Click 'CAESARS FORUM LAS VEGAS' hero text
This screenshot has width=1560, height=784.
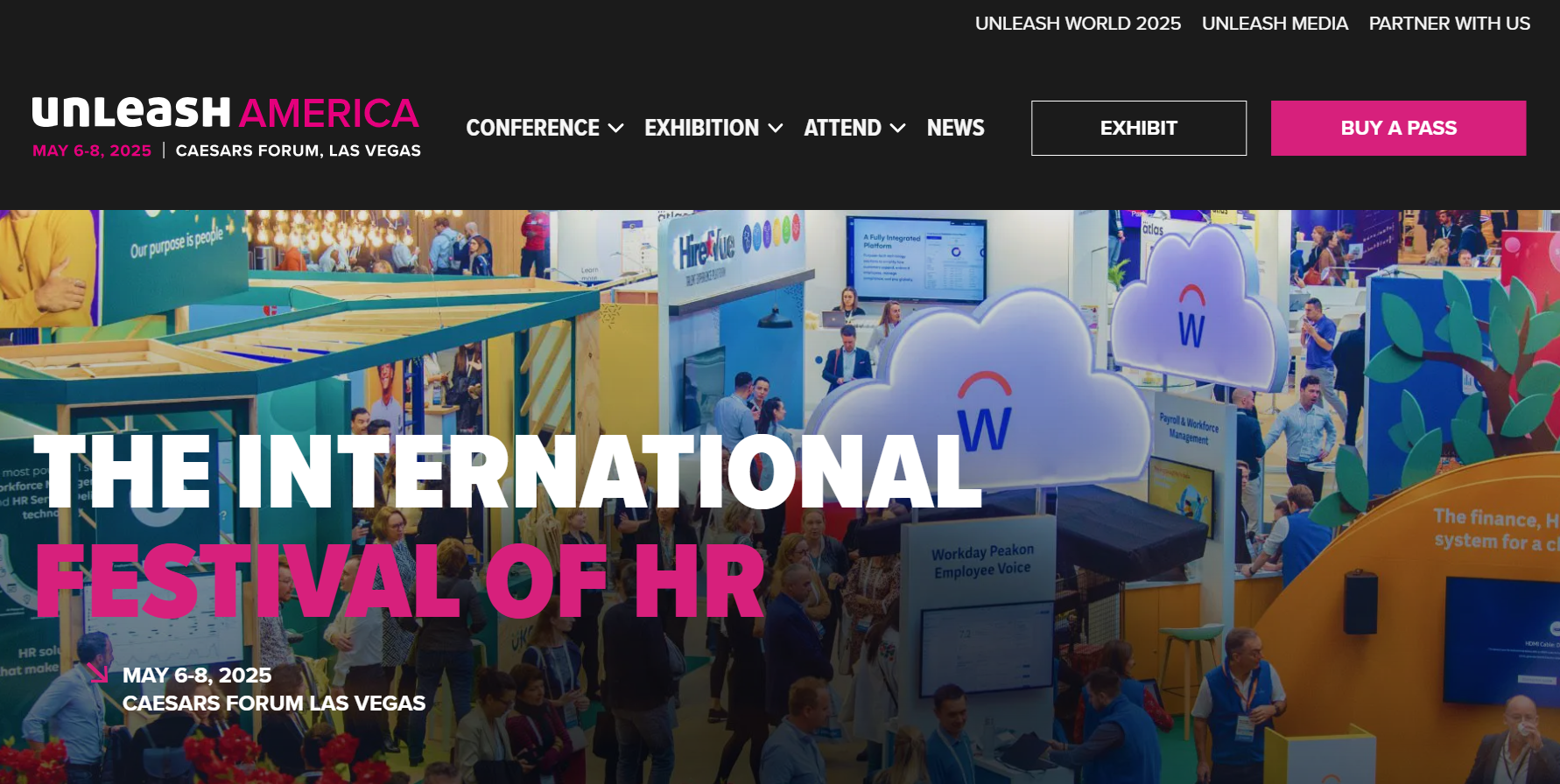point(274,703)
